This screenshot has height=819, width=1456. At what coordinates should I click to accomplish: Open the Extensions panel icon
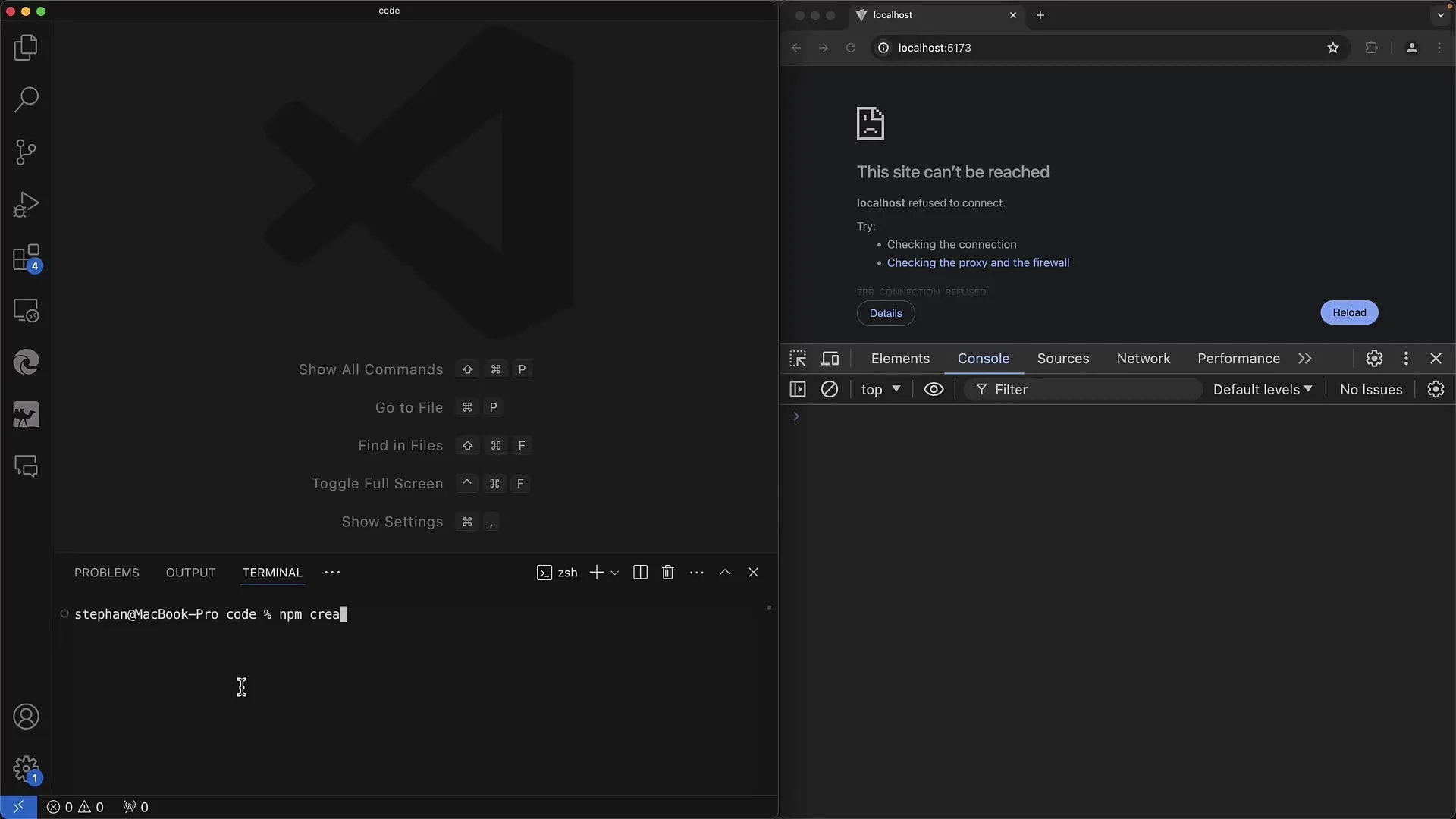point(26,258)
